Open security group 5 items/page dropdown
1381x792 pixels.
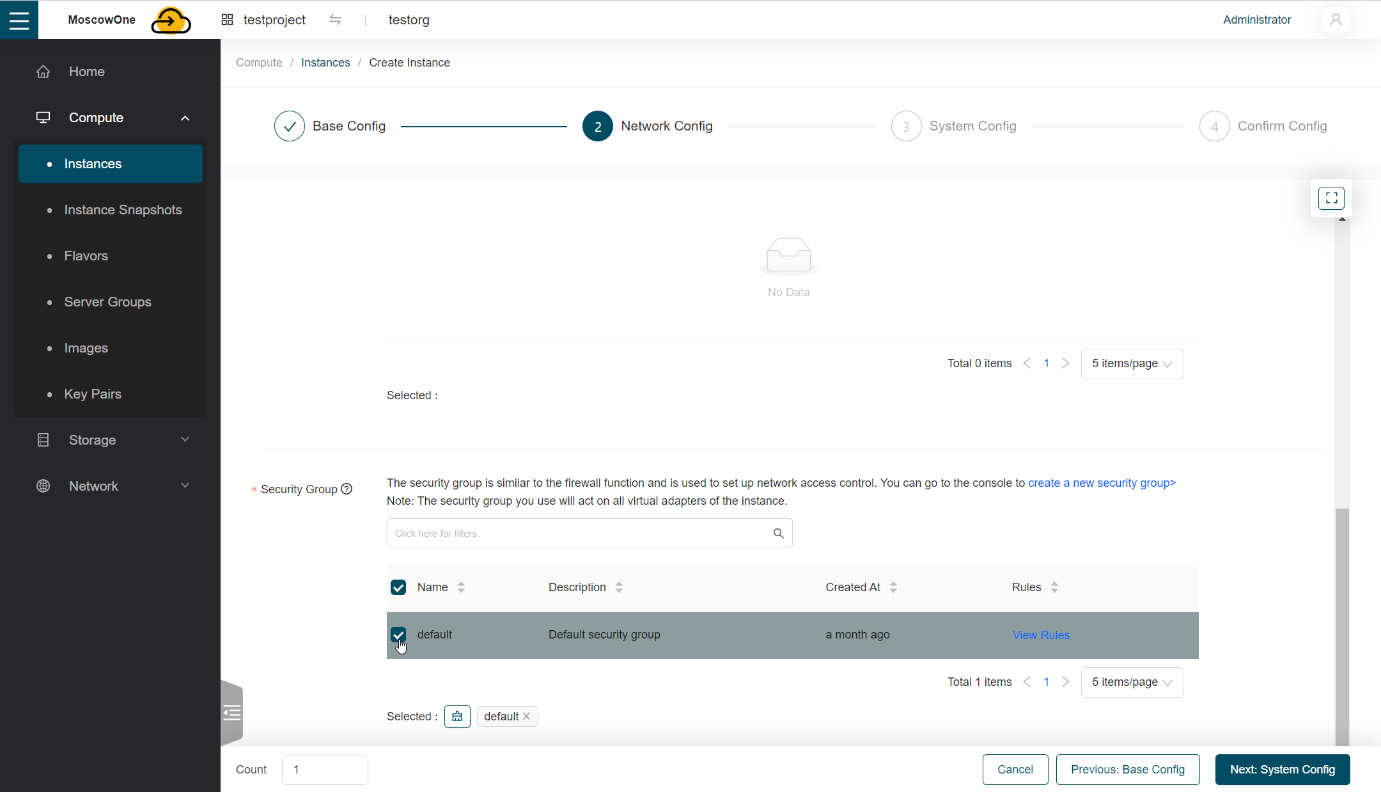[x=1131, y=682]
